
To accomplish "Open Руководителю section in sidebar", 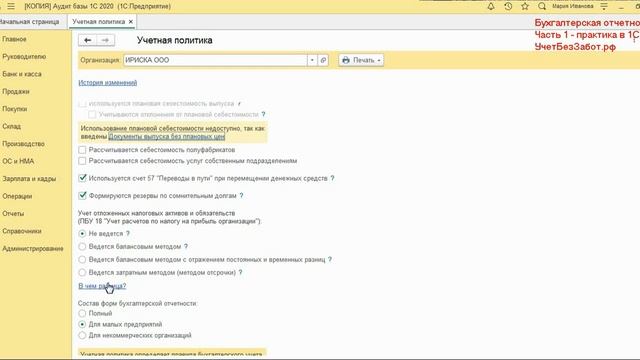I will pos(24,57).
